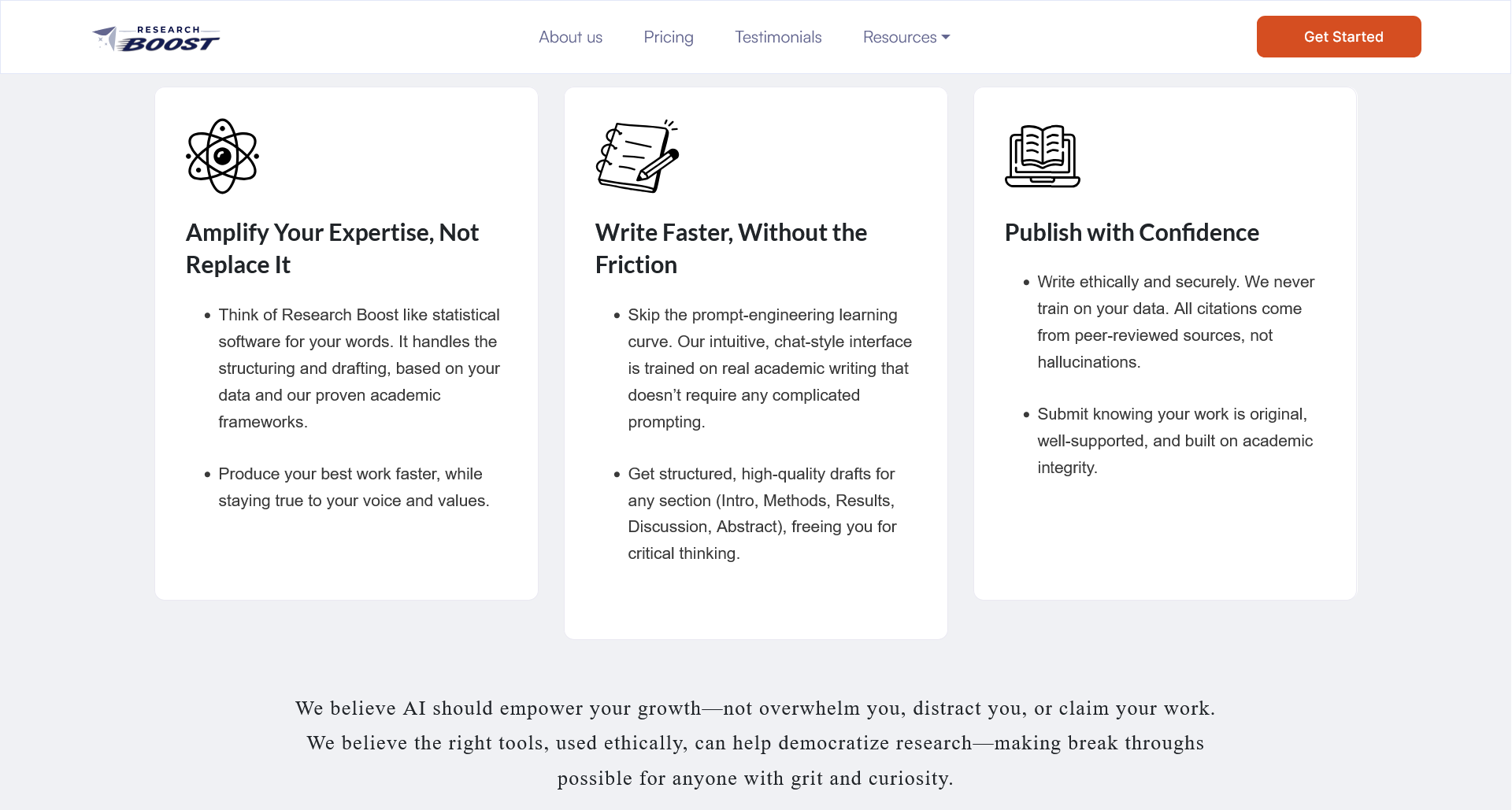Click the Get Started button
Screen dimensions: 1512x810
1339,36
